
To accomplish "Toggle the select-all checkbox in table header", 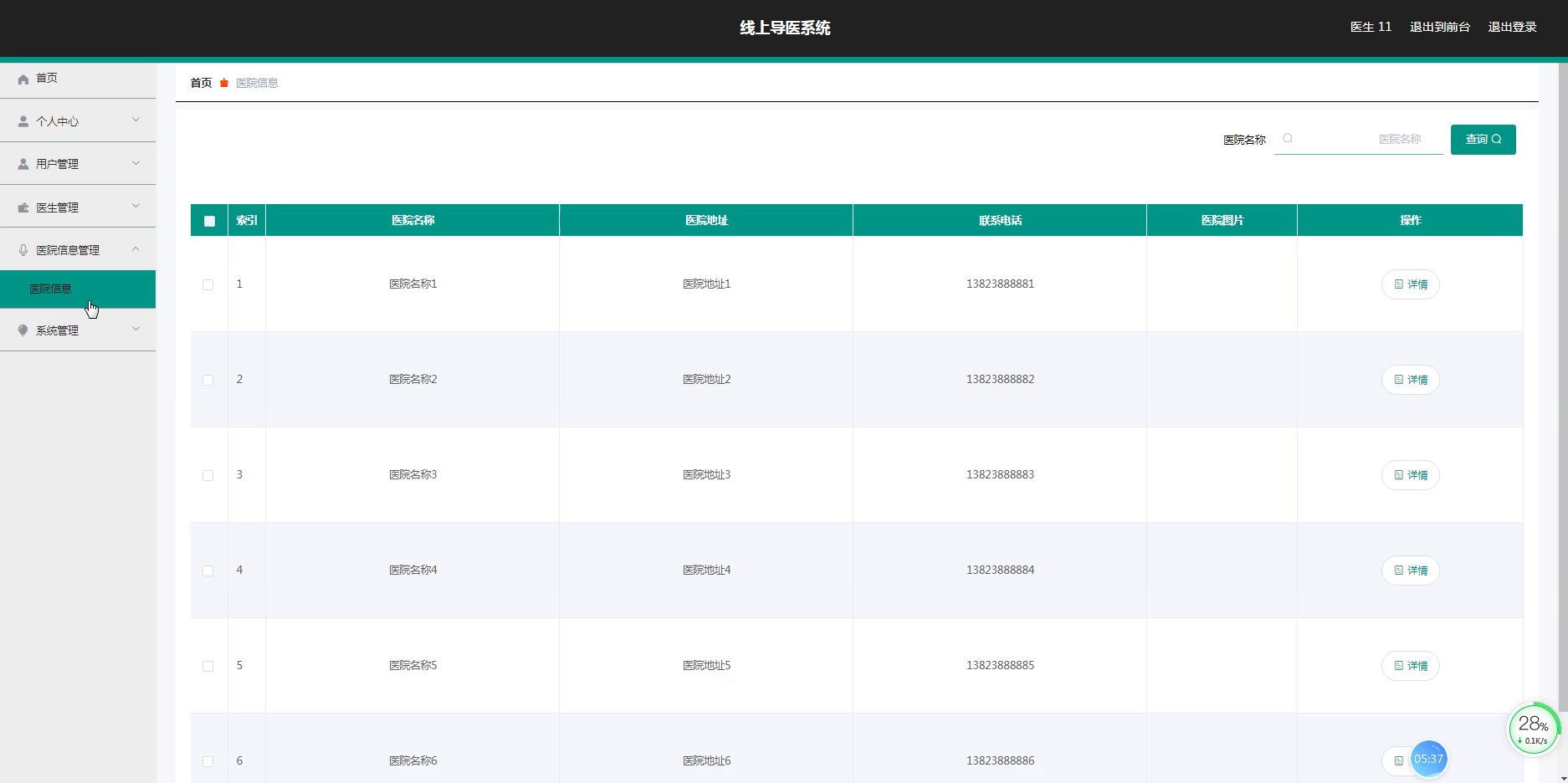I will (209, 221).
